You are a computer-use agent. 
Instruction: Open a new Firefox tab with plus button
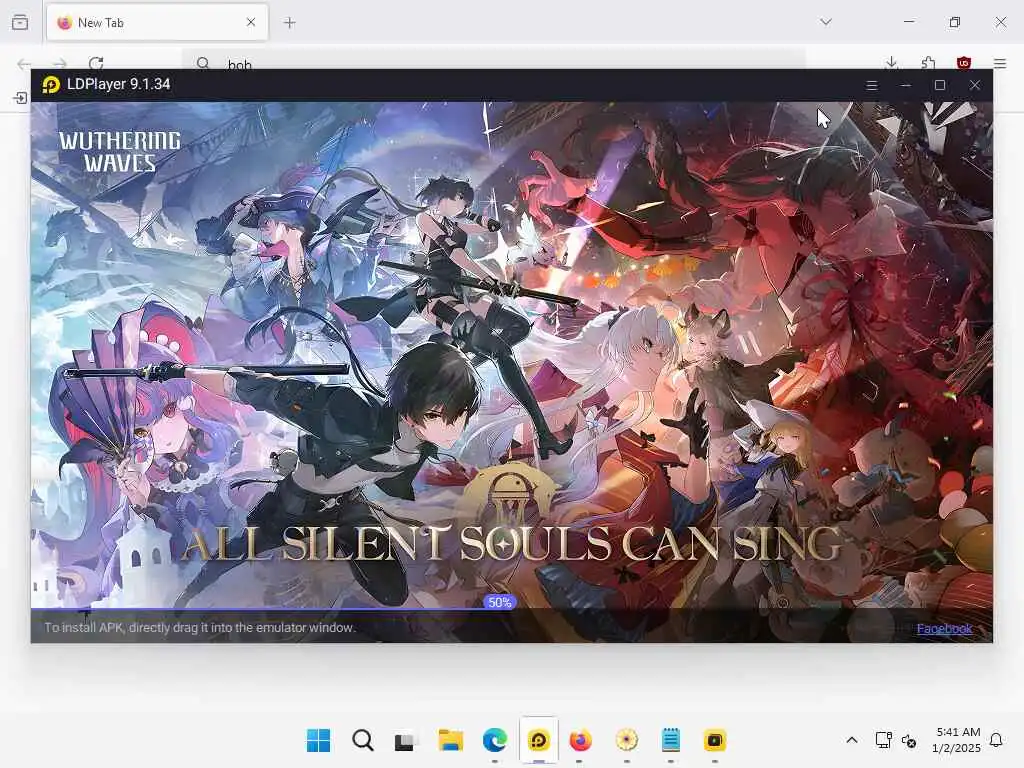click(x=290, y=23)
